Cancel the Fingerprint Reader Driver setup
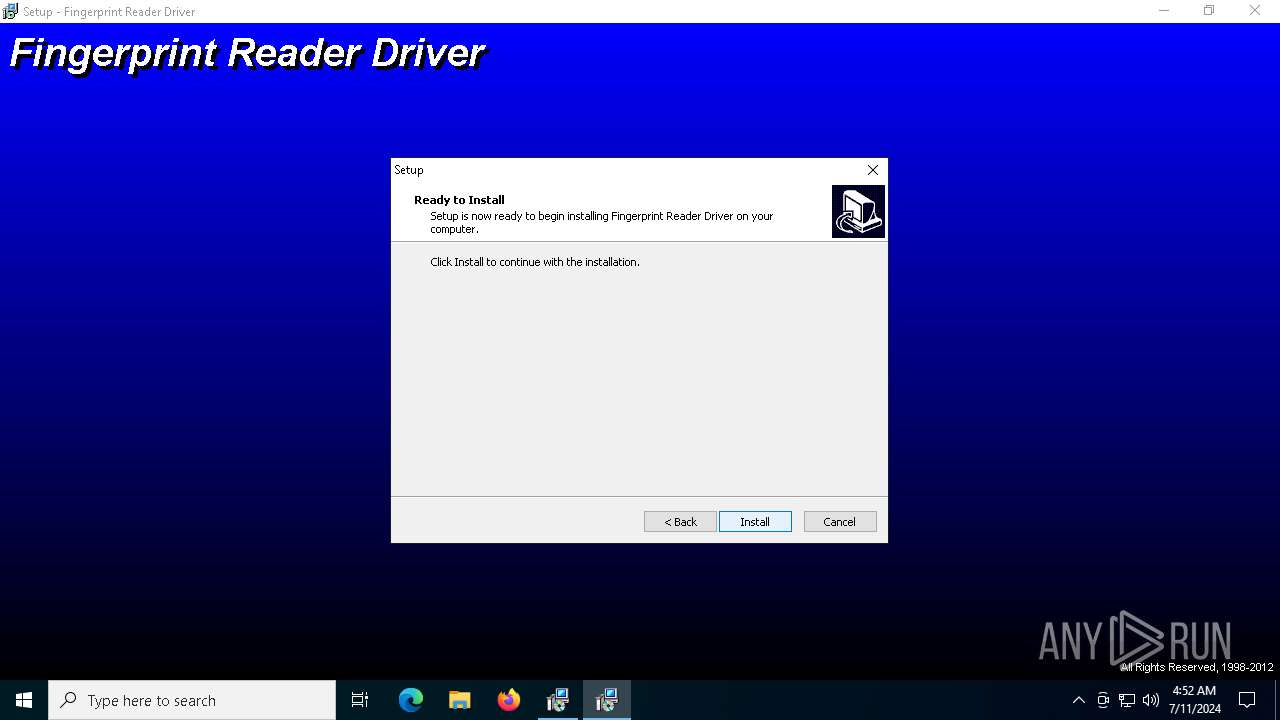The image size is (1280, 720). click(x=840, y=522)
